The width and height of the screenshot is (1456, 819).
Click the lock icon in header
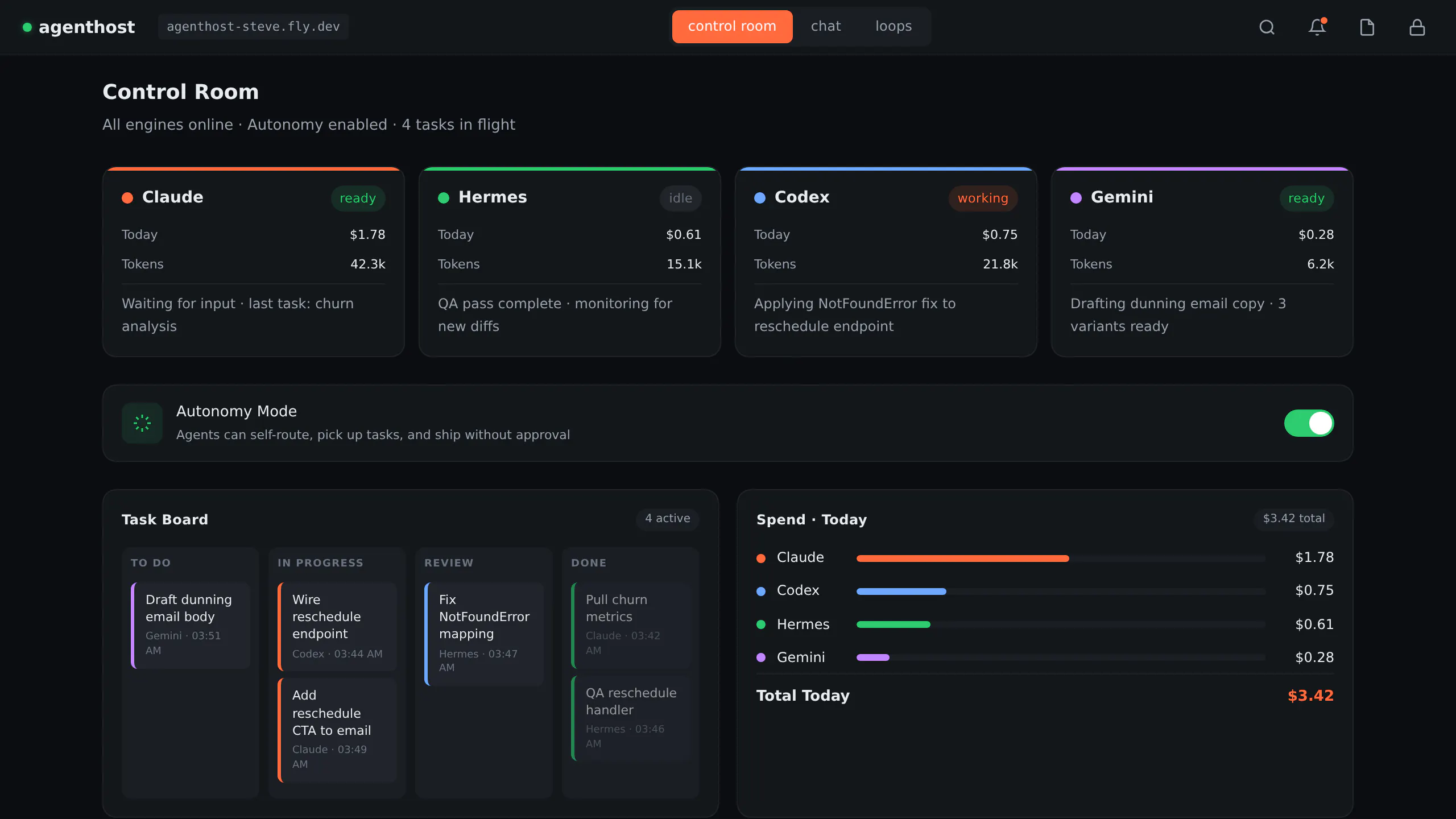(1417, 27)
